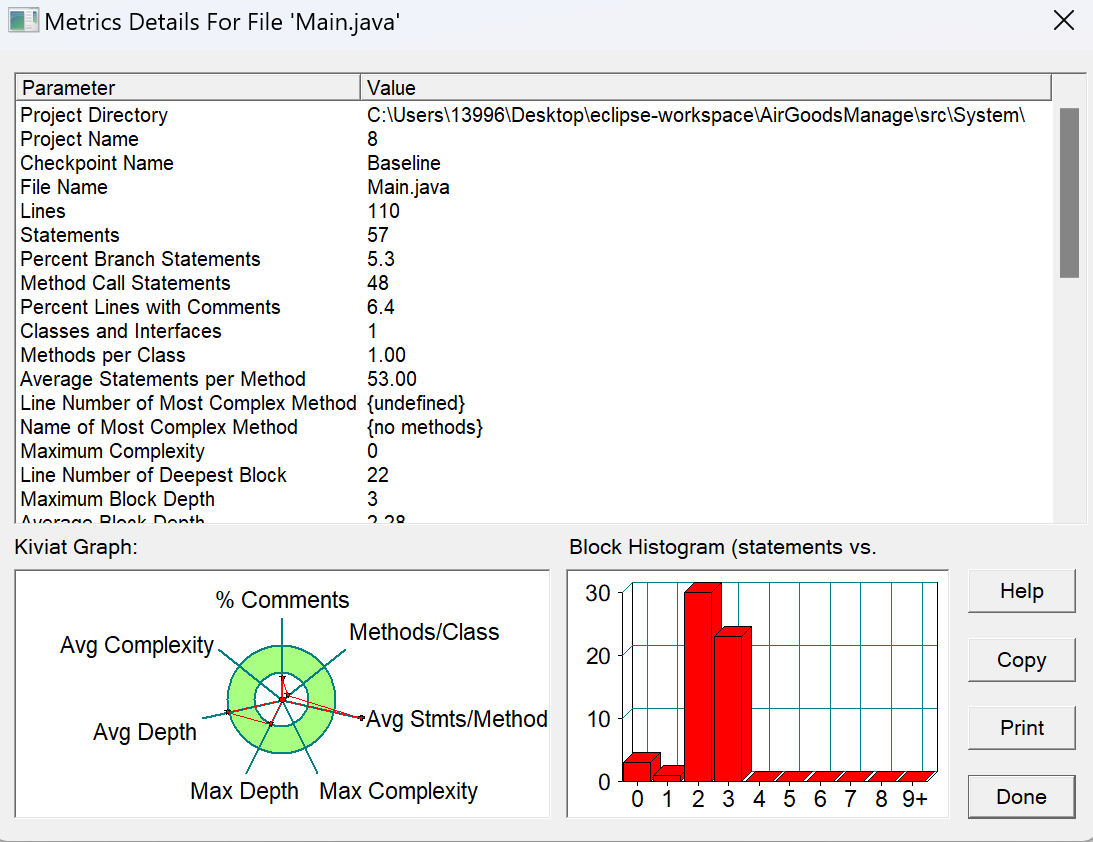The image size is (1093, 842).
Task: Click the Max Depth Kiviat label
Action: [244, 791]
